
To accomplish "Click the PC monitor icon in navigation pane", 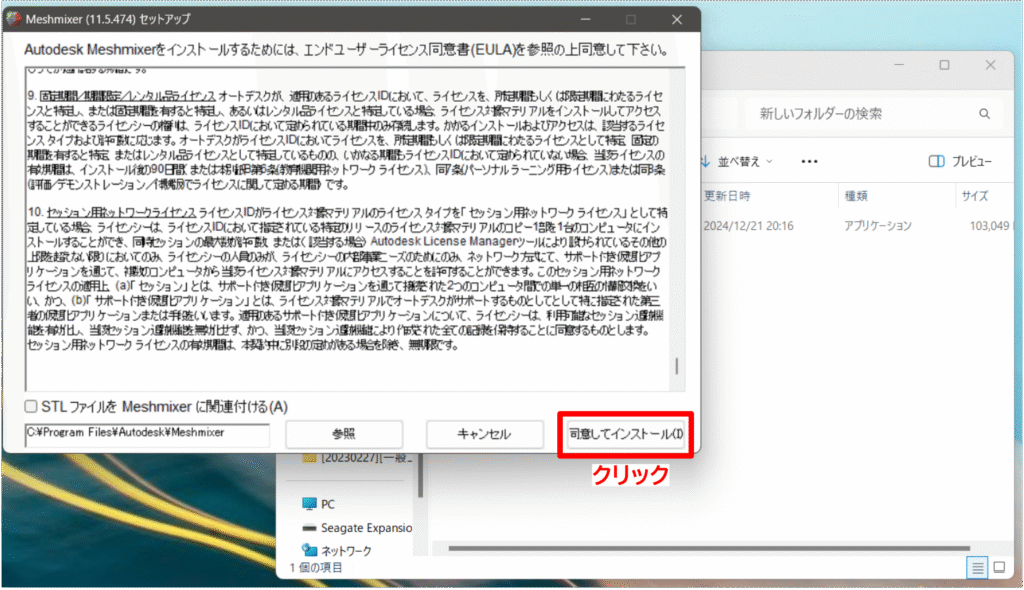I will [309, 504].
